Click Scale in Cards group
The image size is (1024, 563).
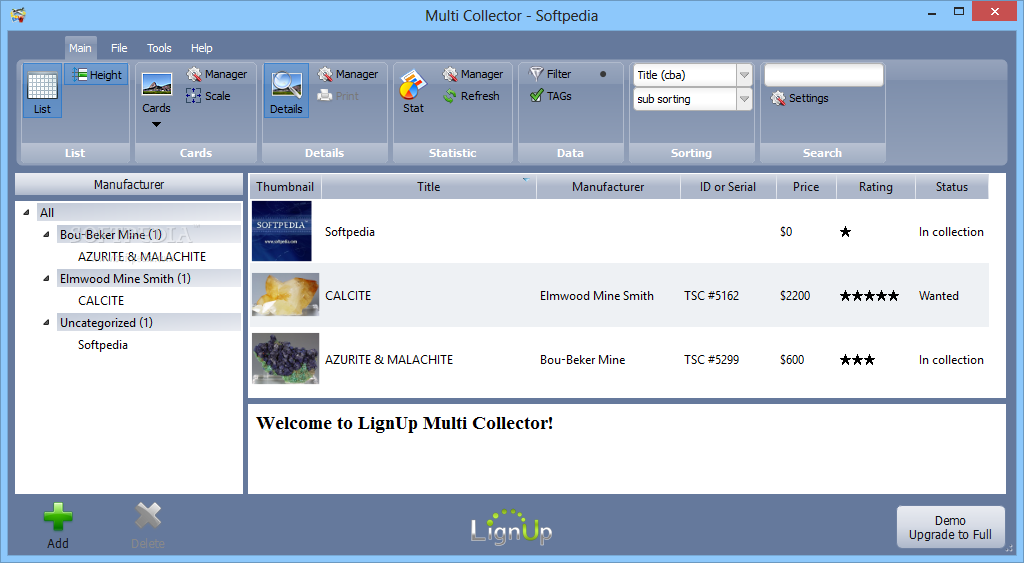[x=208, y=96]
